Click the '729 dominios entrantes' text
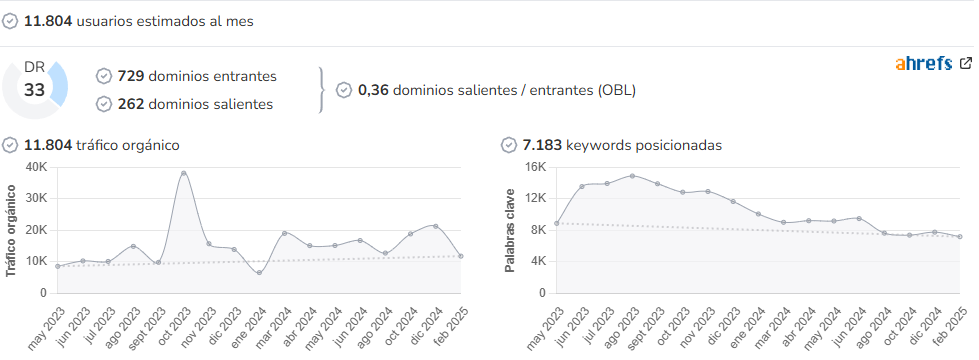The width and height of the screenshot is (979, 360). [197, 76]
